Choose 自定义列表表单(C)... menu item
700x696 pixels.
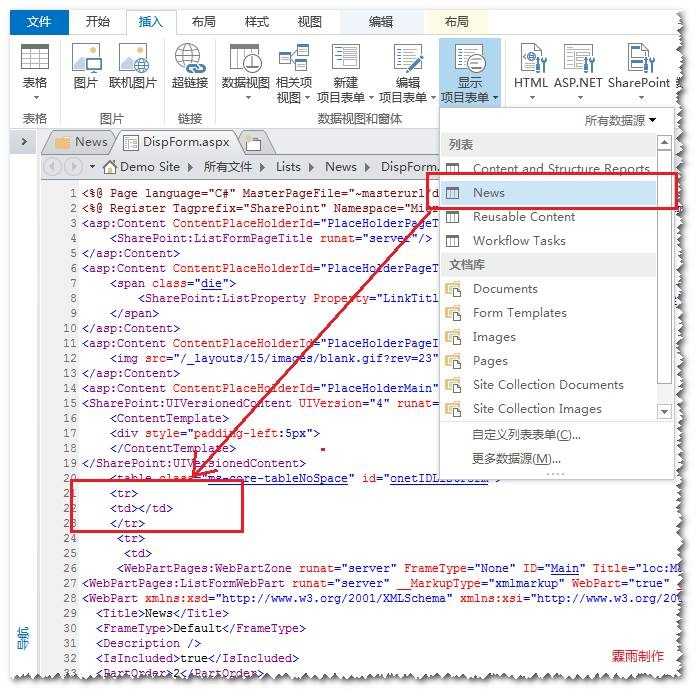click(526, 435)
